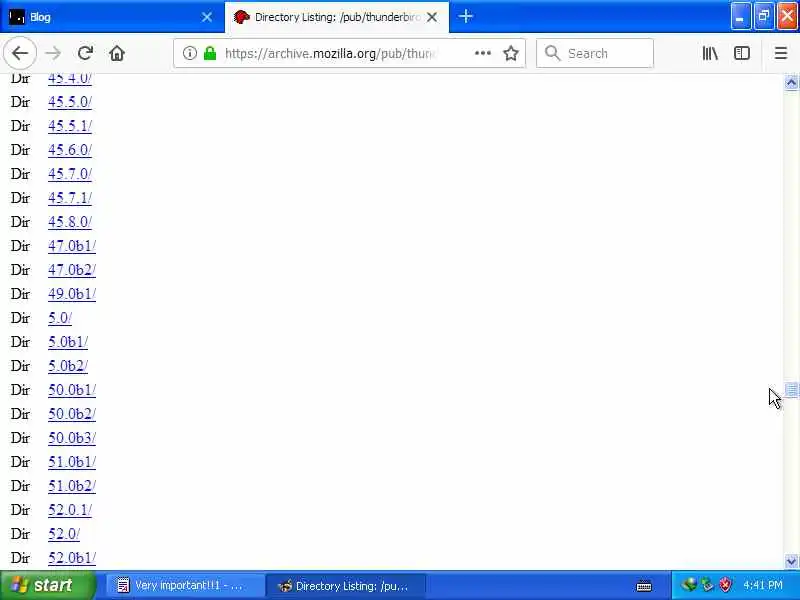
Task: Open the Firefox hamburger menu
Action: (781, 53)
